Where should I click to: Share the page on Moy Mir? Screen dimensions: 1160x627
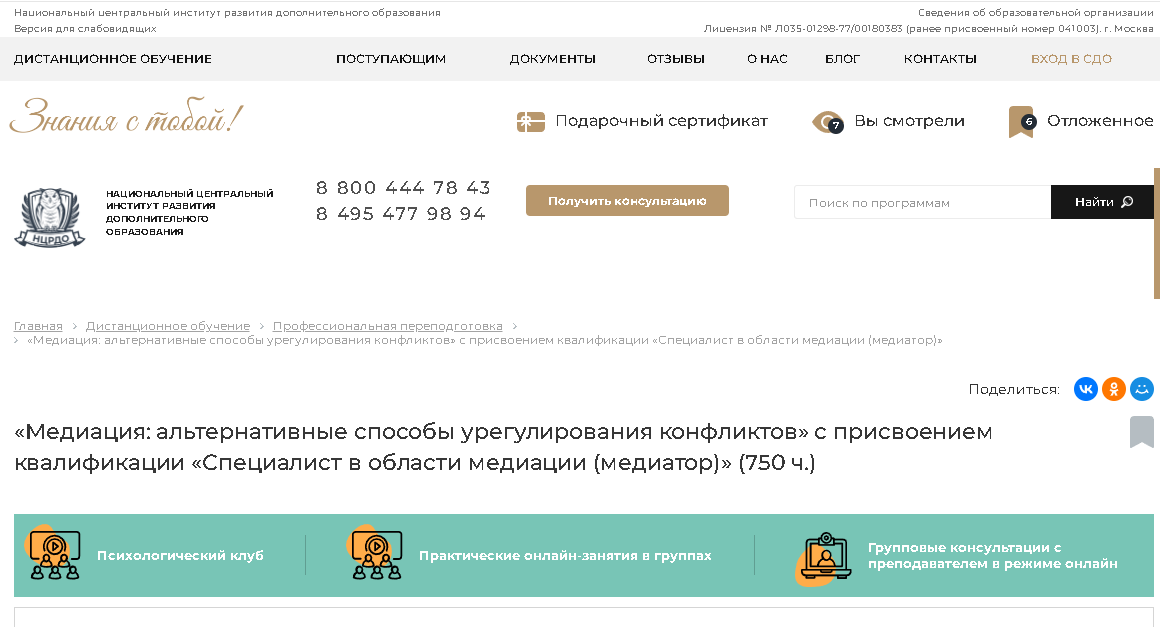(1142, 389)
